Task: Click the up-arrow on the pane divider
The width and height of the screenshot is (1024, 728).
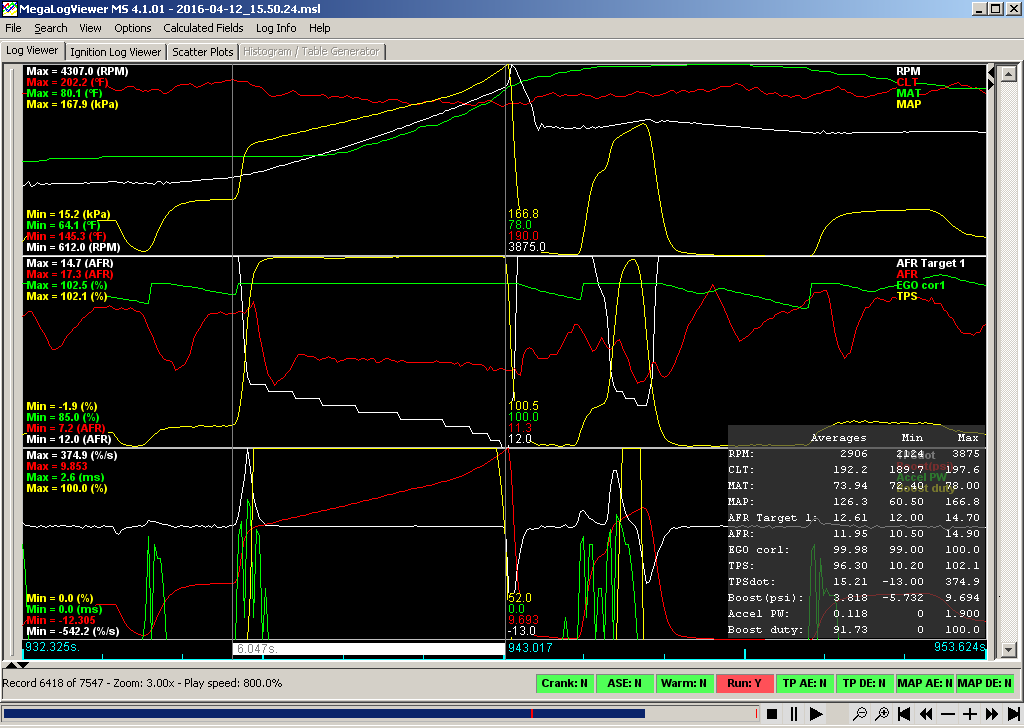Action: coord(11,664)
